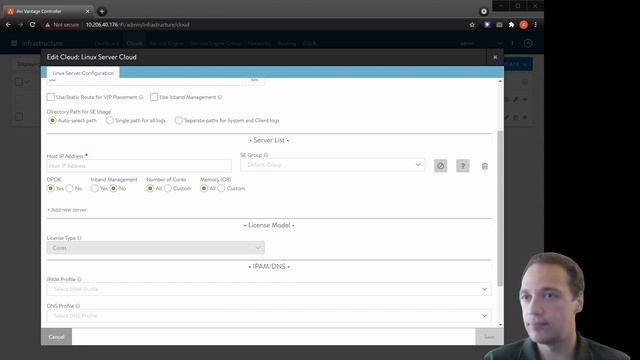This screenshot has width=640, height=360.
Task: Open the Service Engine menu item
Action: click(x=167, y=43)
